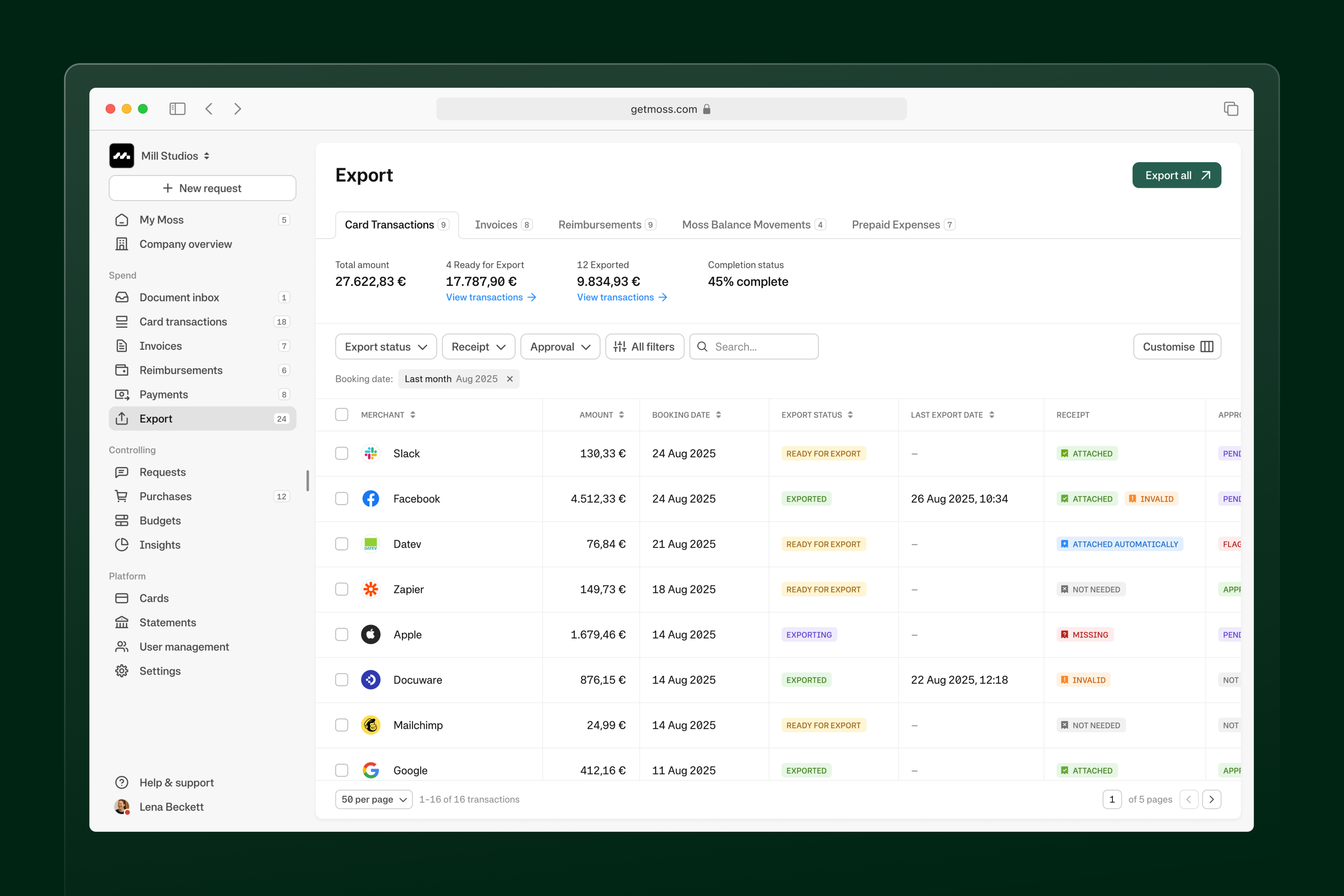This screenshot has width=1344, height=896.
Task: Remove the Last month booking date filter
Action: (510, 379)
